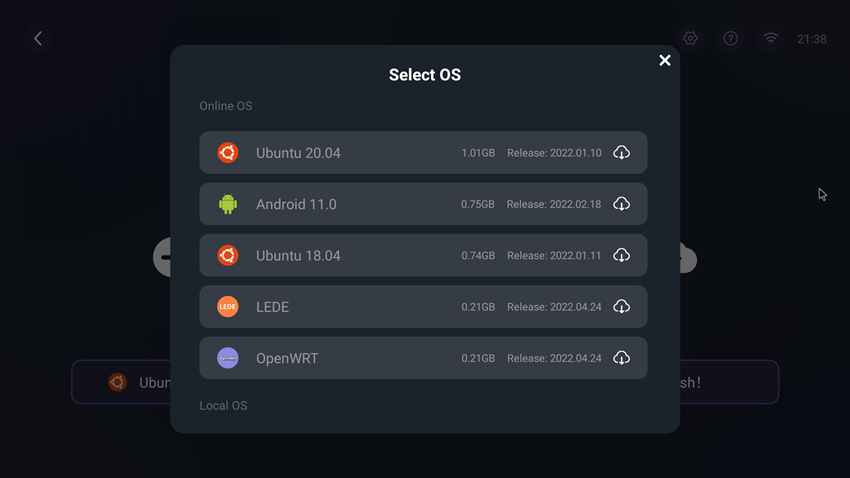Click the purple OpenWRT logo
Image resolution: width=850 pixels, height=478 pixels.
pos(228,358)
